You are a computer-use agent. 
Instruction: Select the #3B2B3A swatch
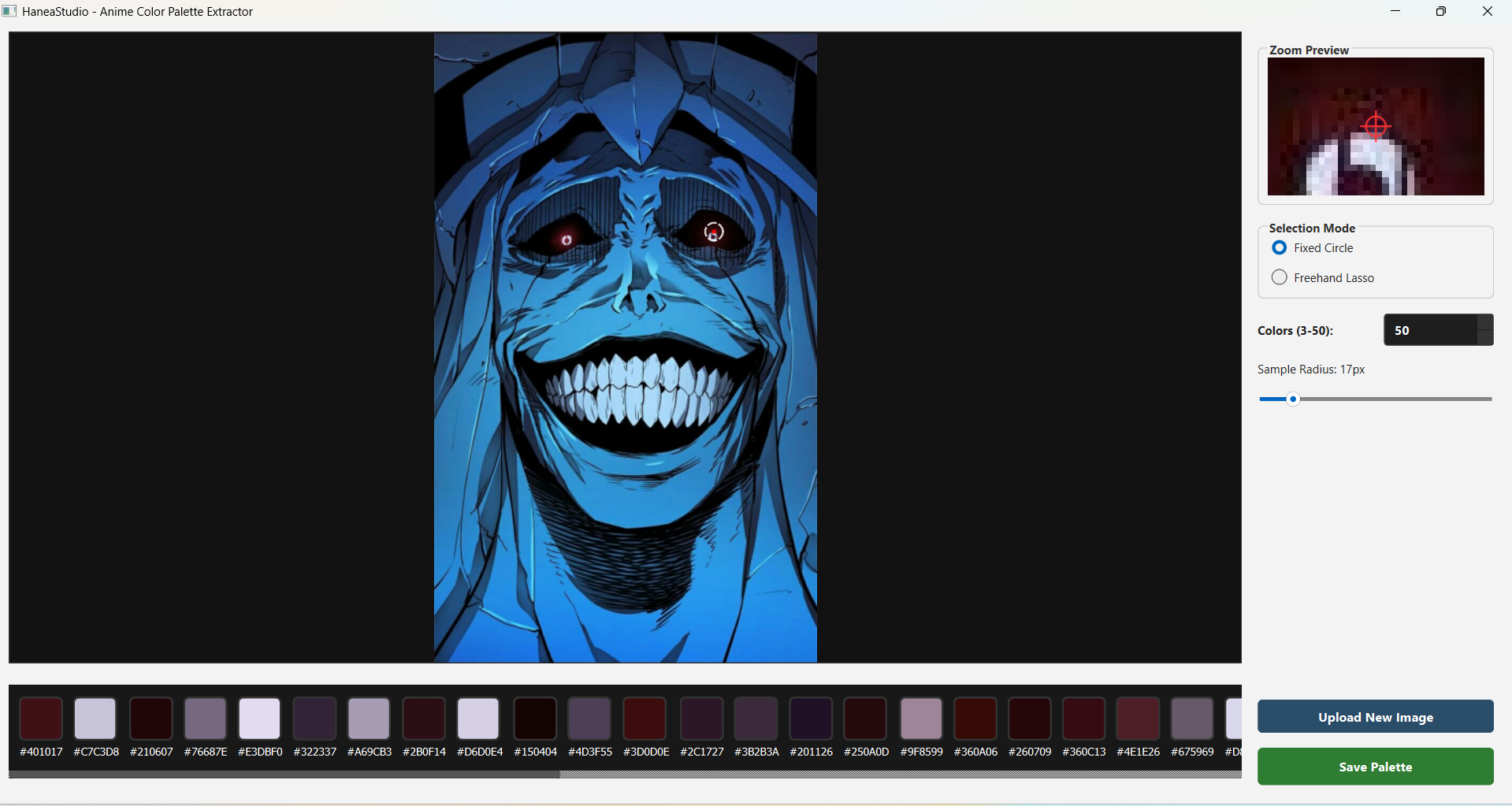click(756, 718)
